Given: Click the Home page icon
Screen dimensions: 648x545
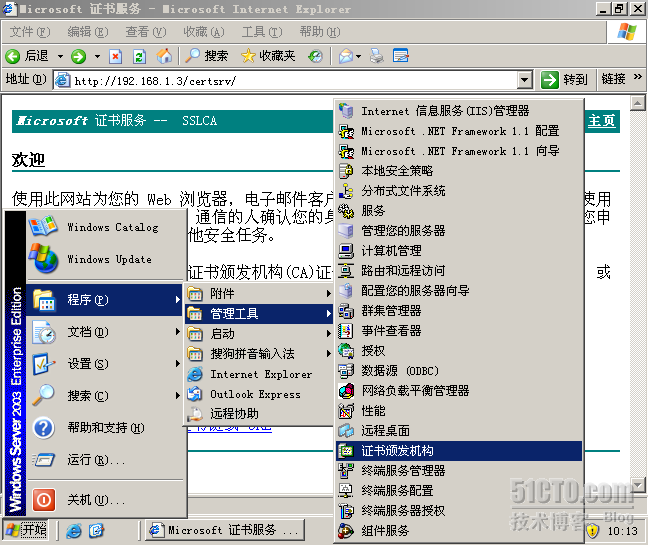Looking at the screenshot, I should tap(164, 56).
